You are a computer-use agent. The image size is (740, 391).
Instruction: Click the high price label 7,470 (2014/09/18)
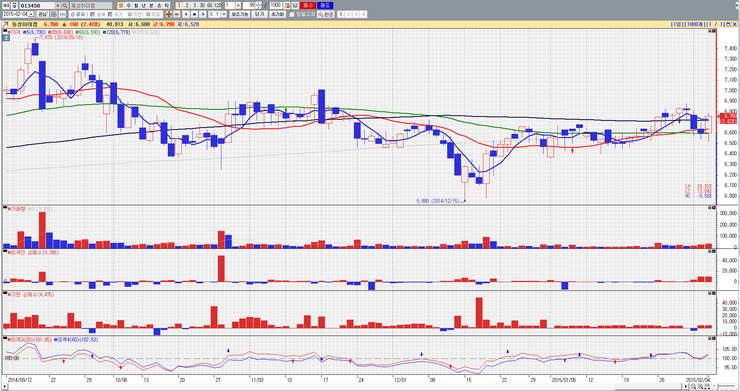coord(61,37)
